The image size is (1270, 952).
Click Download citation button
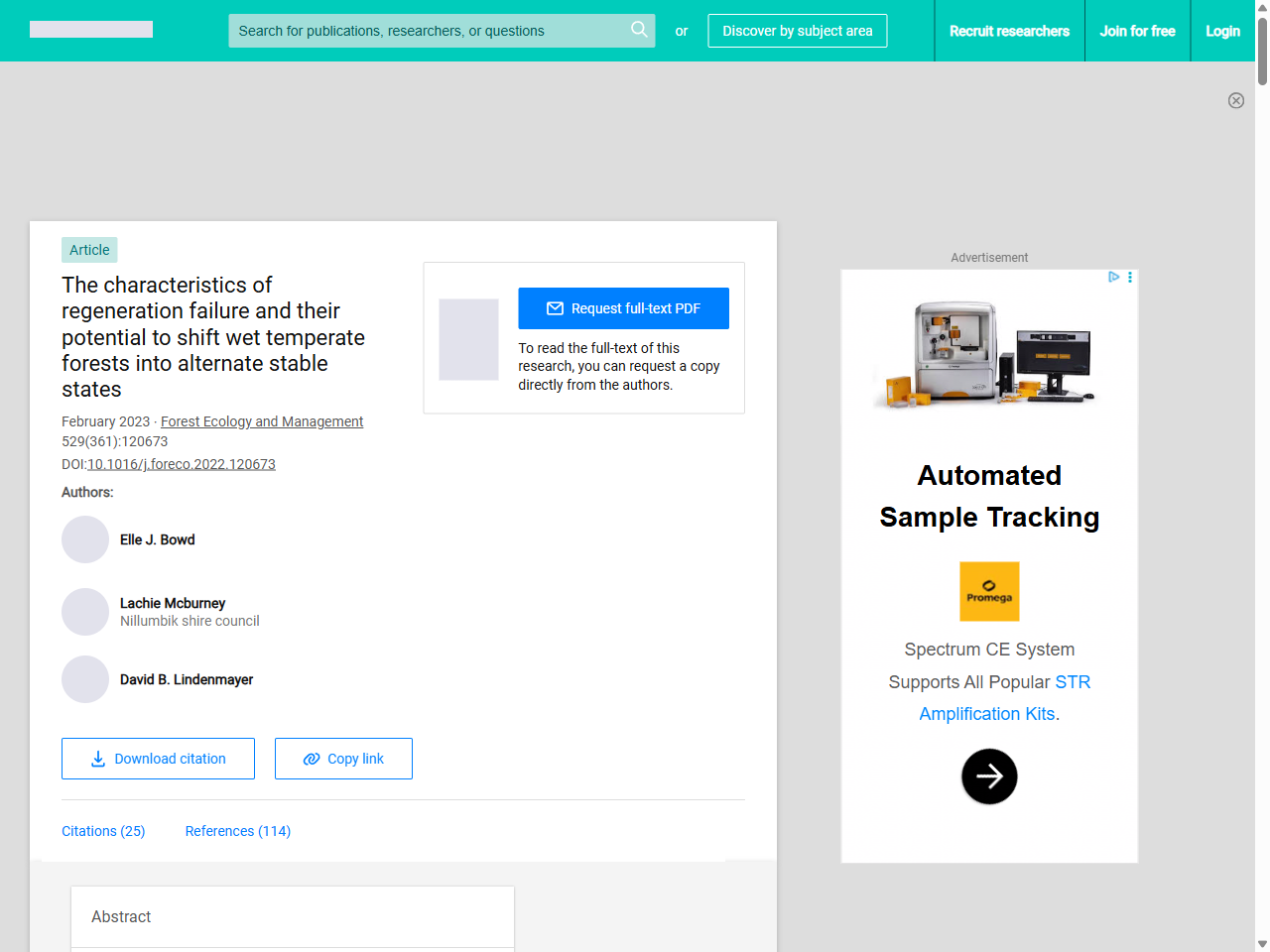(x=158, y=759)
